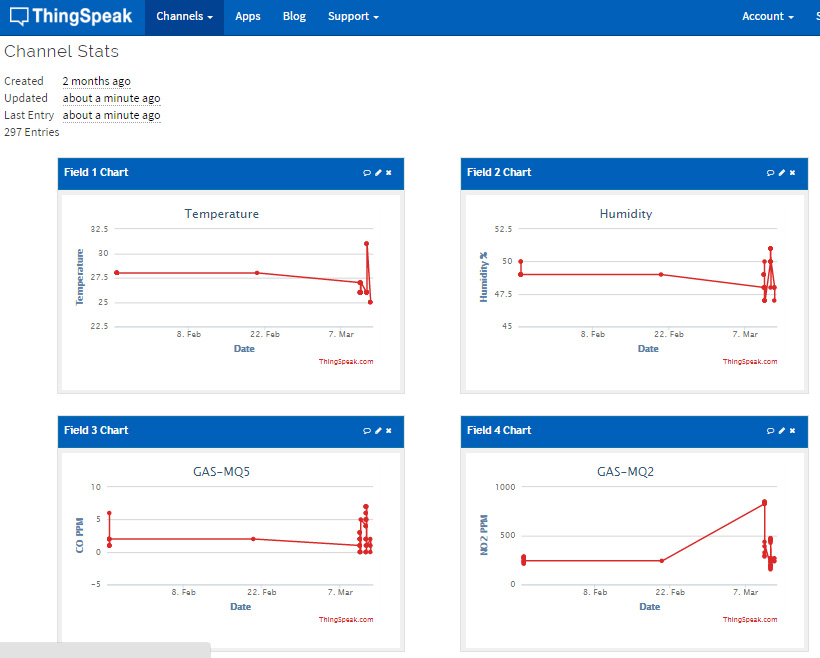820x658 pixels.
Task: Click the Field 3 Chart header title
Action: [x=96, y=430]
